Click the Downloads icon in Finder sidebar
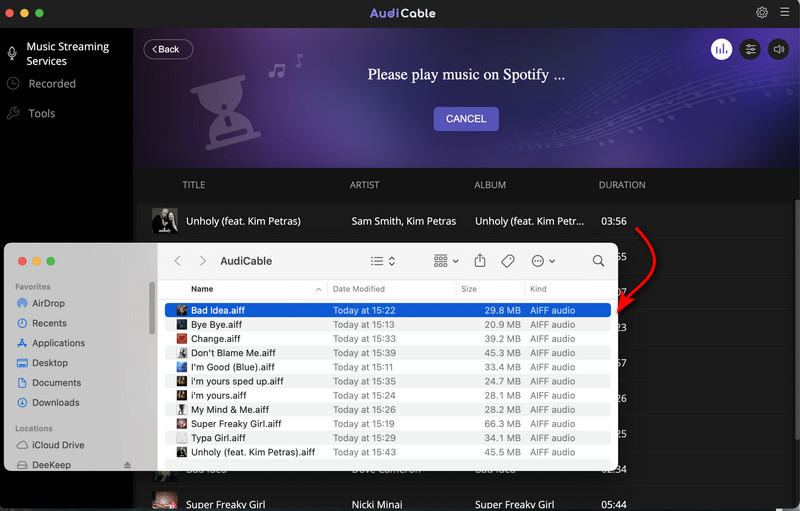This screenshot has height=511, width=800. coord(22,402)
